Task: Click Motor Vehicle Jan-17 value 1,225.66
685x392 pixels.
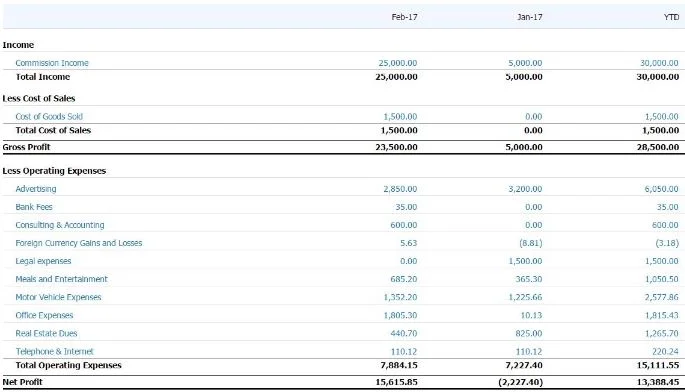Action: (x=525, y=297)
